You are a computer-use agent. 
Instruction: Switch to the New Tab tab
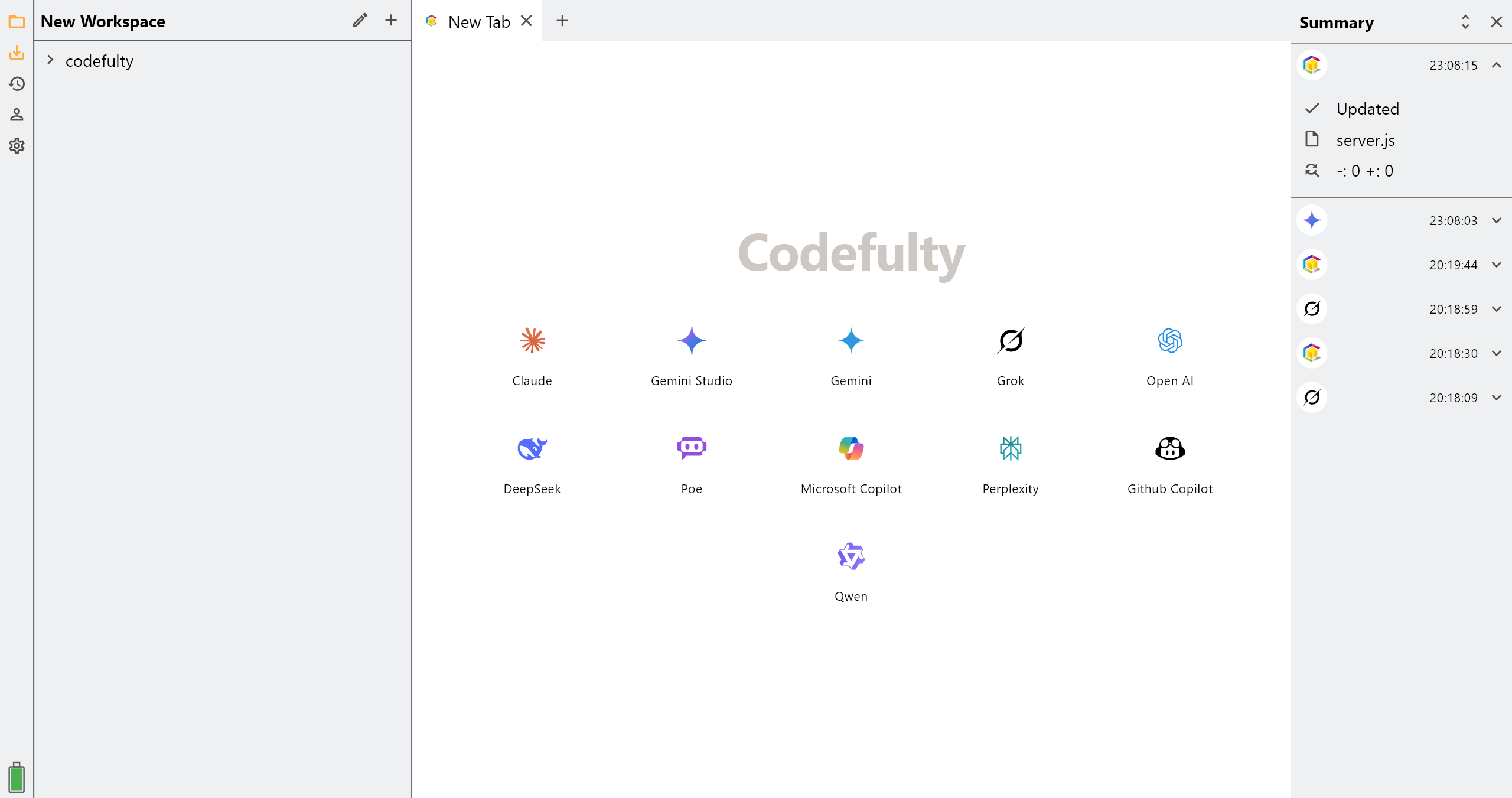point(478,22)
